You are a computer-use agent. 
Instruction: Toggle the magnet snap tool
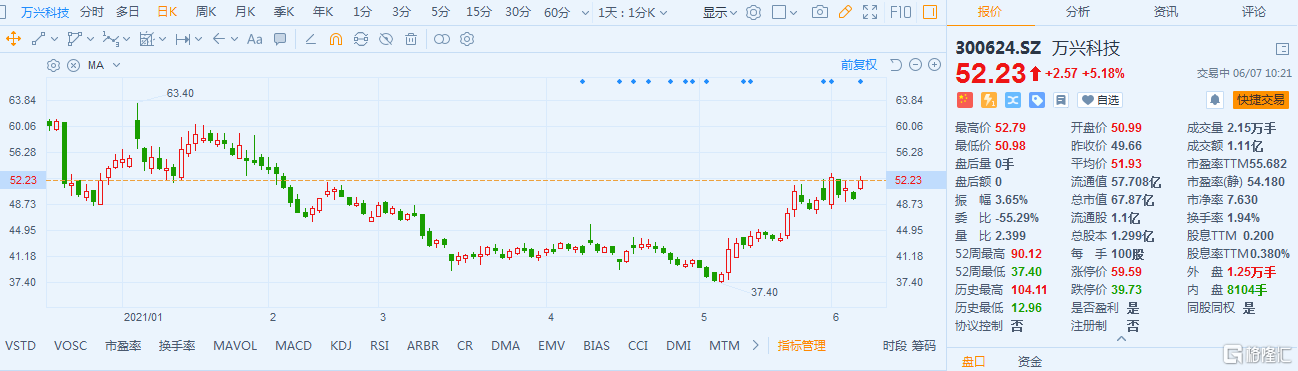pos(336,39)
